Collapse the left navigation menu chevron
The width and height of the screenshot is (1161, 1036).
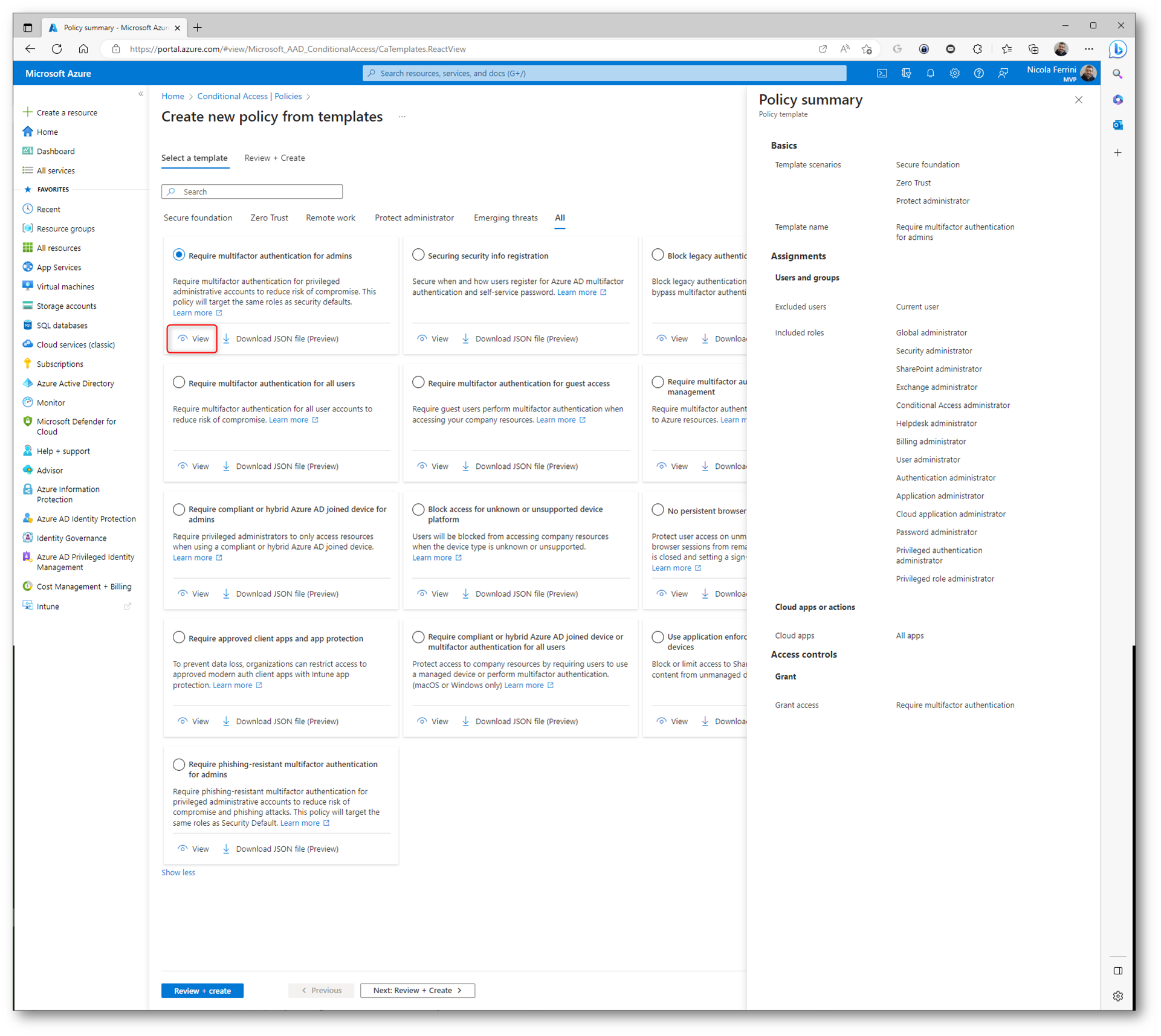click(x=141, y=94)
